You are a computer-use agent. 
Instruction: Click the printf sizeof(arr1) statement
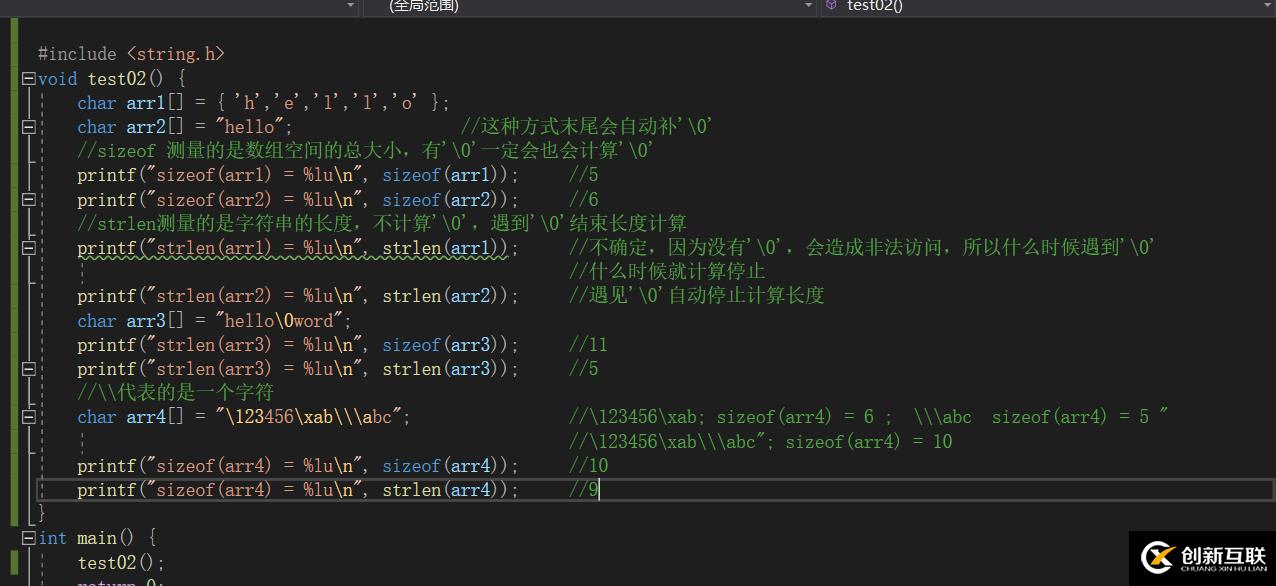[x=299, y=175]
